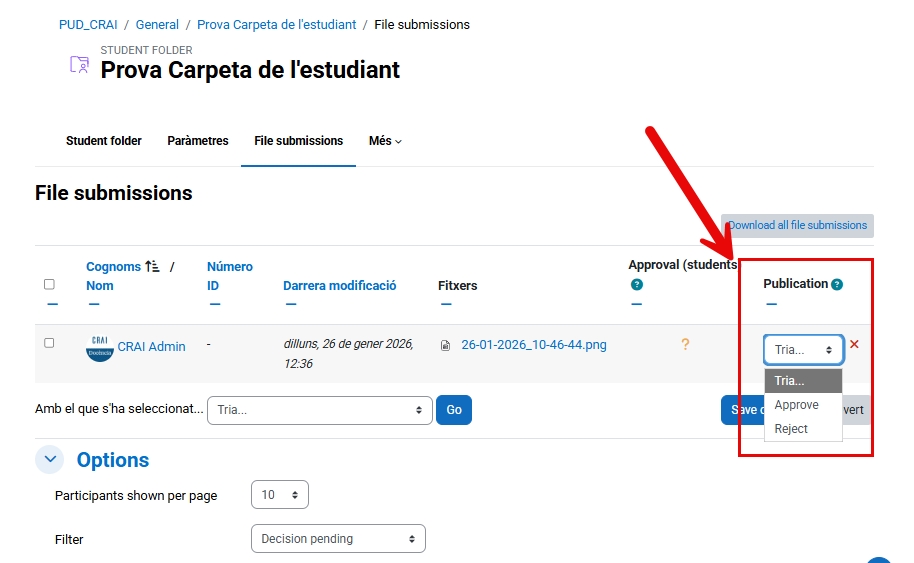Click Download all file submissions button
The width and height of the screenshot is (914, 563).
797,225
